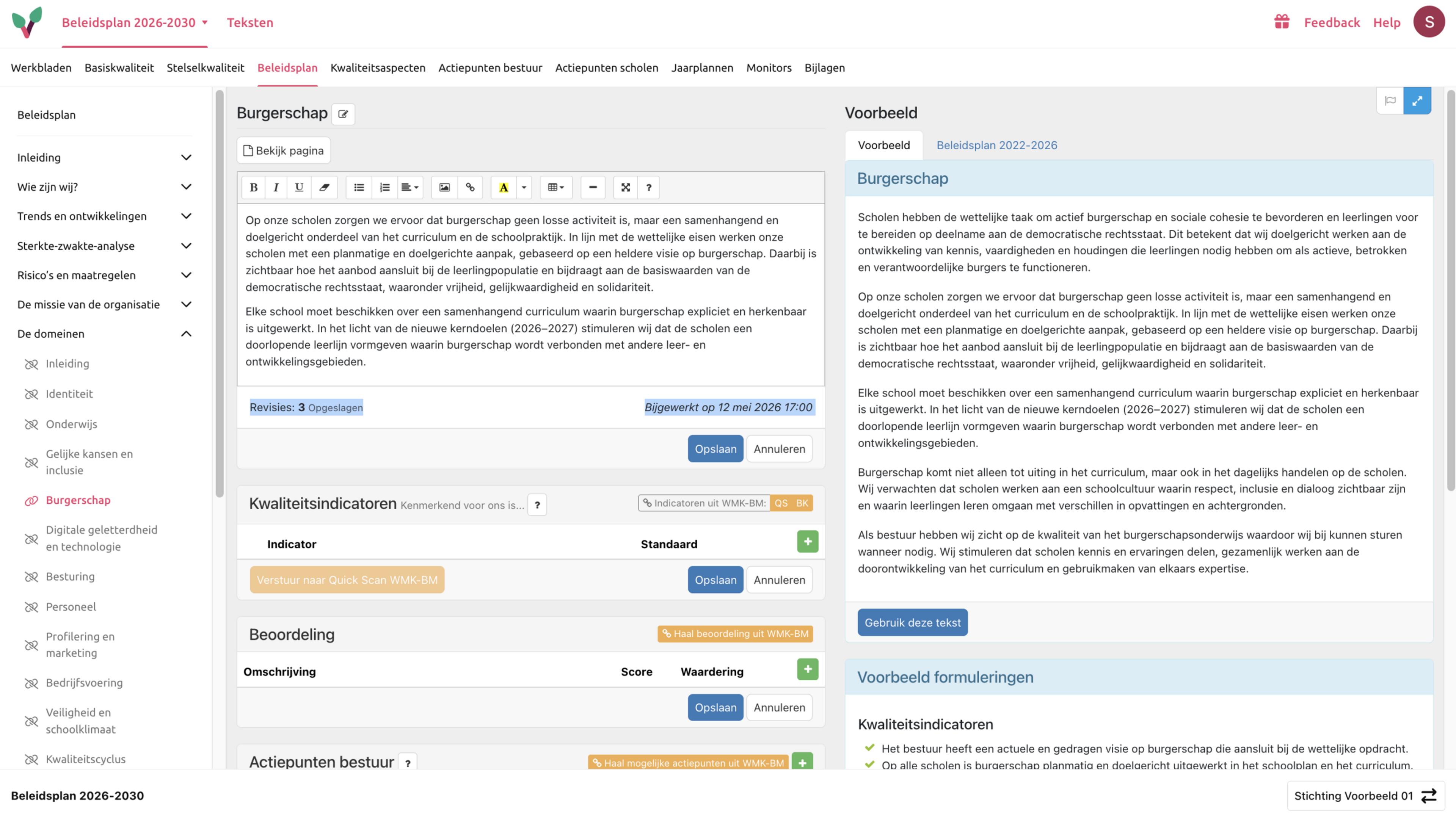Toggle bold formatting in editor toolbar
1456x813 pixels.
click(x=253, y=188)
